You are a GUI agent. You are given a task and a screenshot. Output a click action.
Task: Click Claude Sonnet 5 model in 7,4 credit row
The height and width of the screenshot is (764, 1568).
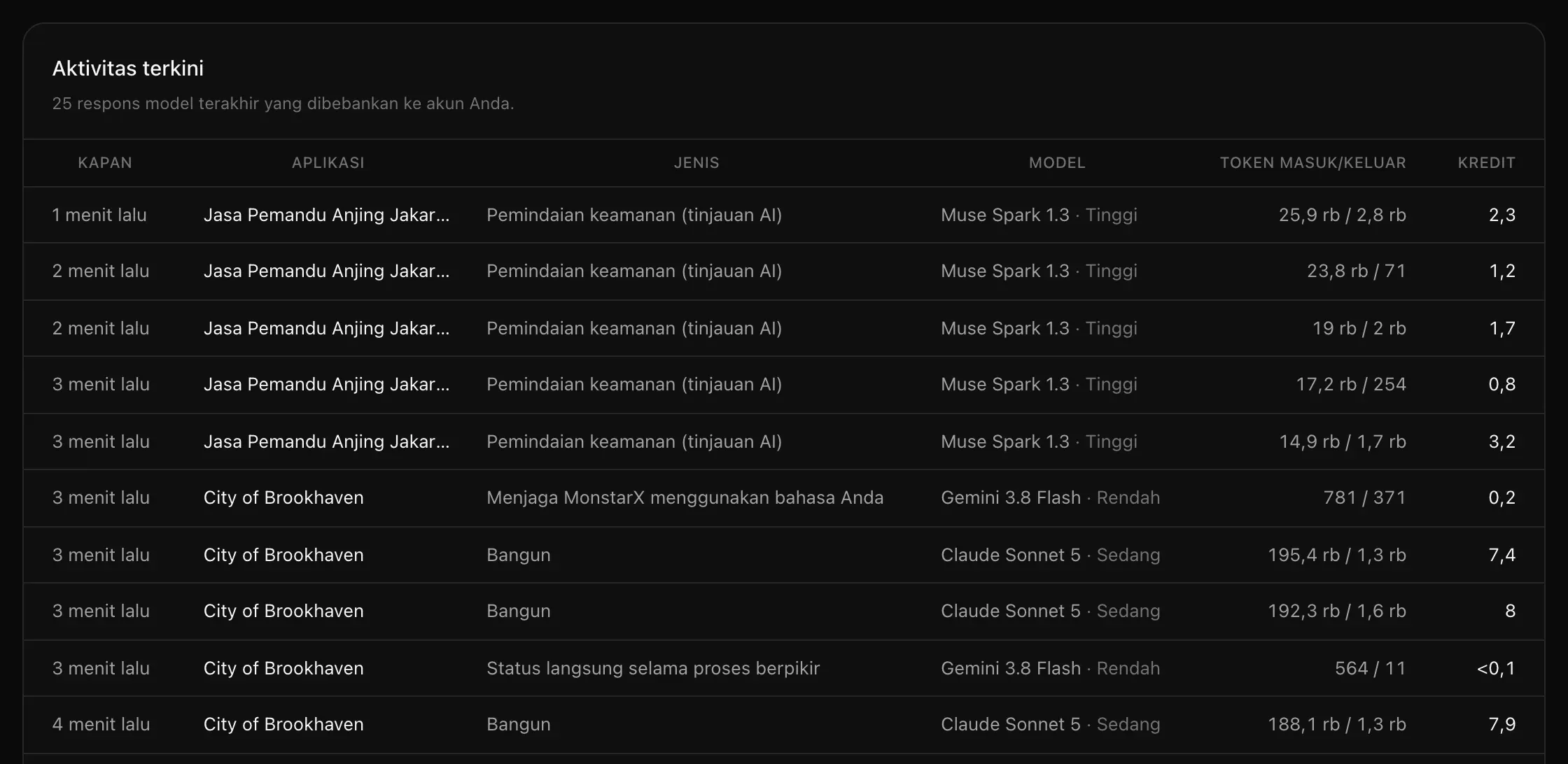pos(1051,555)
